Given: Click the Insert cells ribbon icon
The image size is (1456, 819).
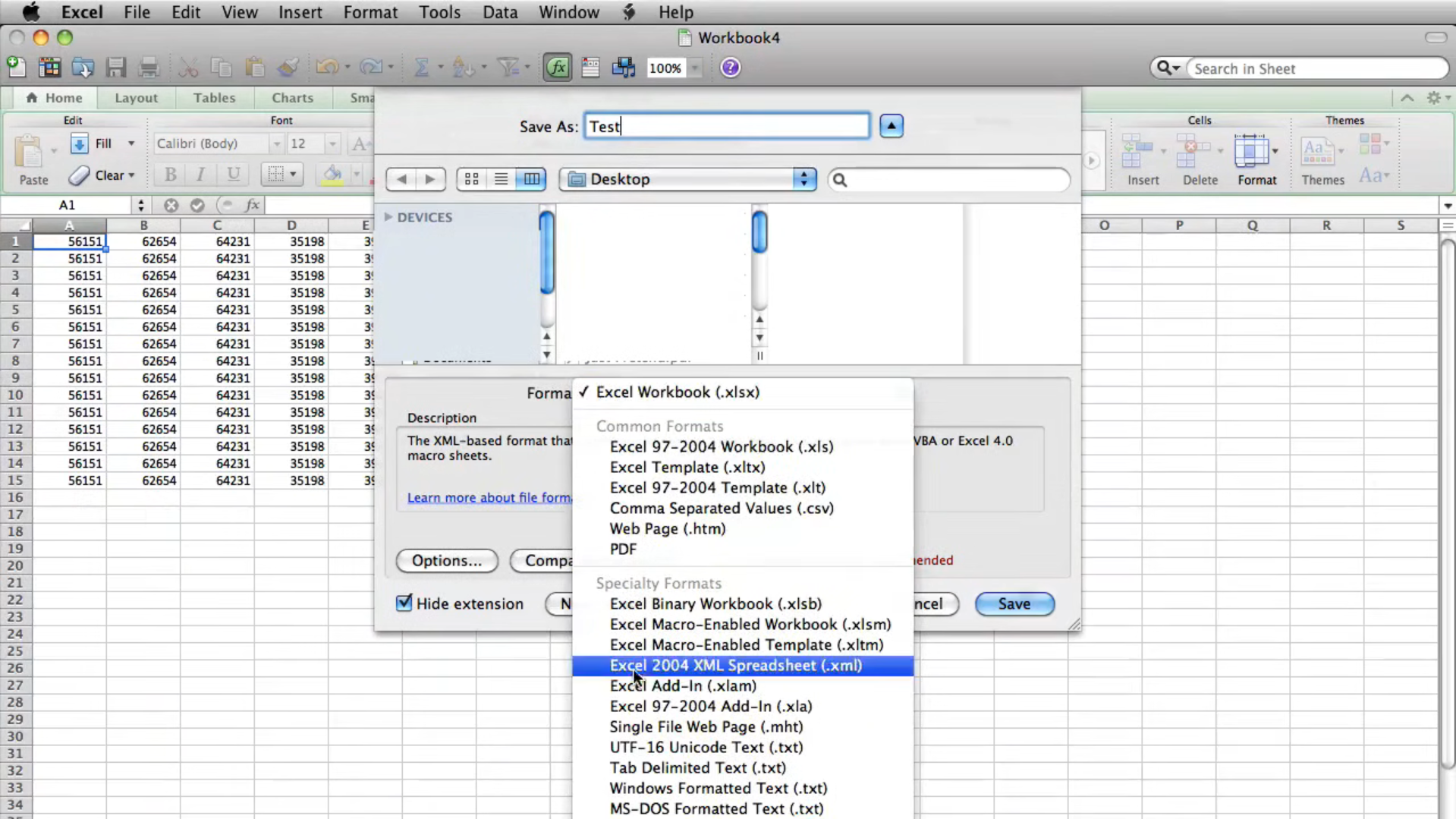Looking at the screenshot, I should coord(1138,150).
